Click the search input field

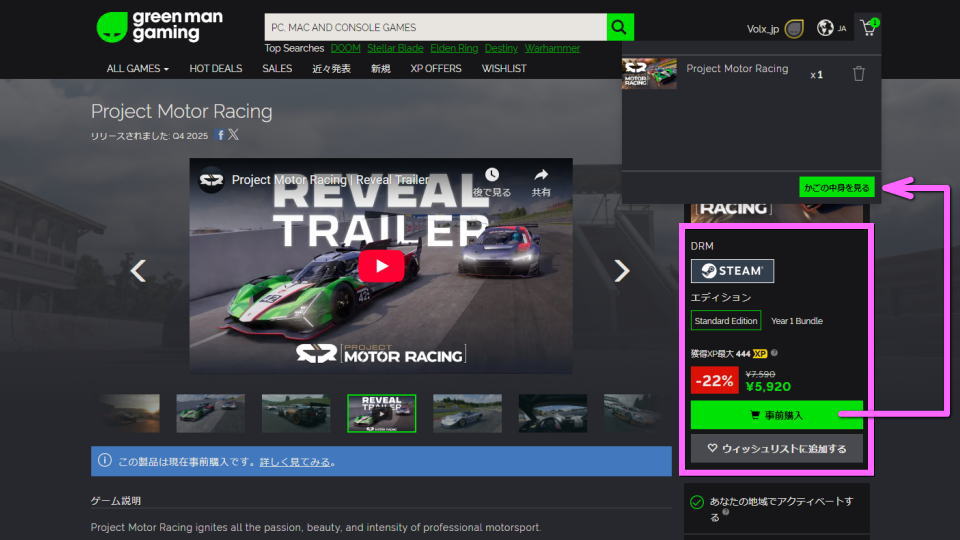pos(435,27)
